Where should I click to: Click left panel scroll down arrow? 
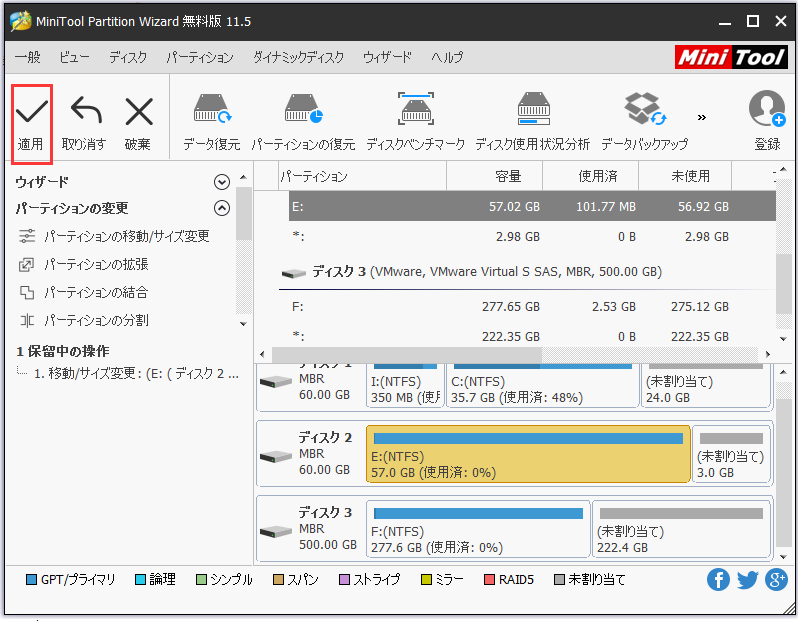[x=243, y=324]
